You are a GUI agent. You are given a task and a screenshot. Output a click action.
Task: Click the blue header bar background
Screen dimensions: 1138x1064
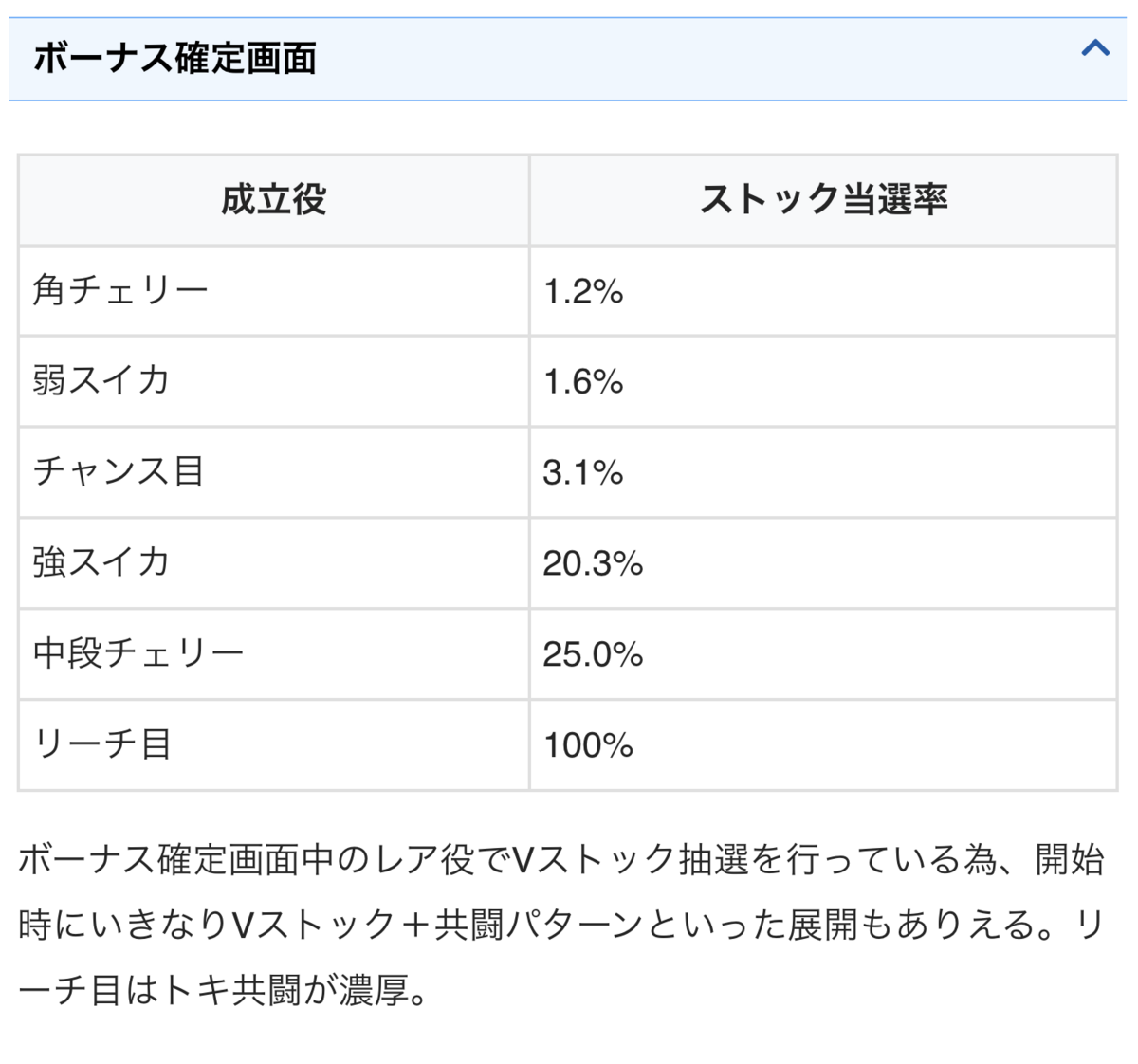click(x=664, y=59)
